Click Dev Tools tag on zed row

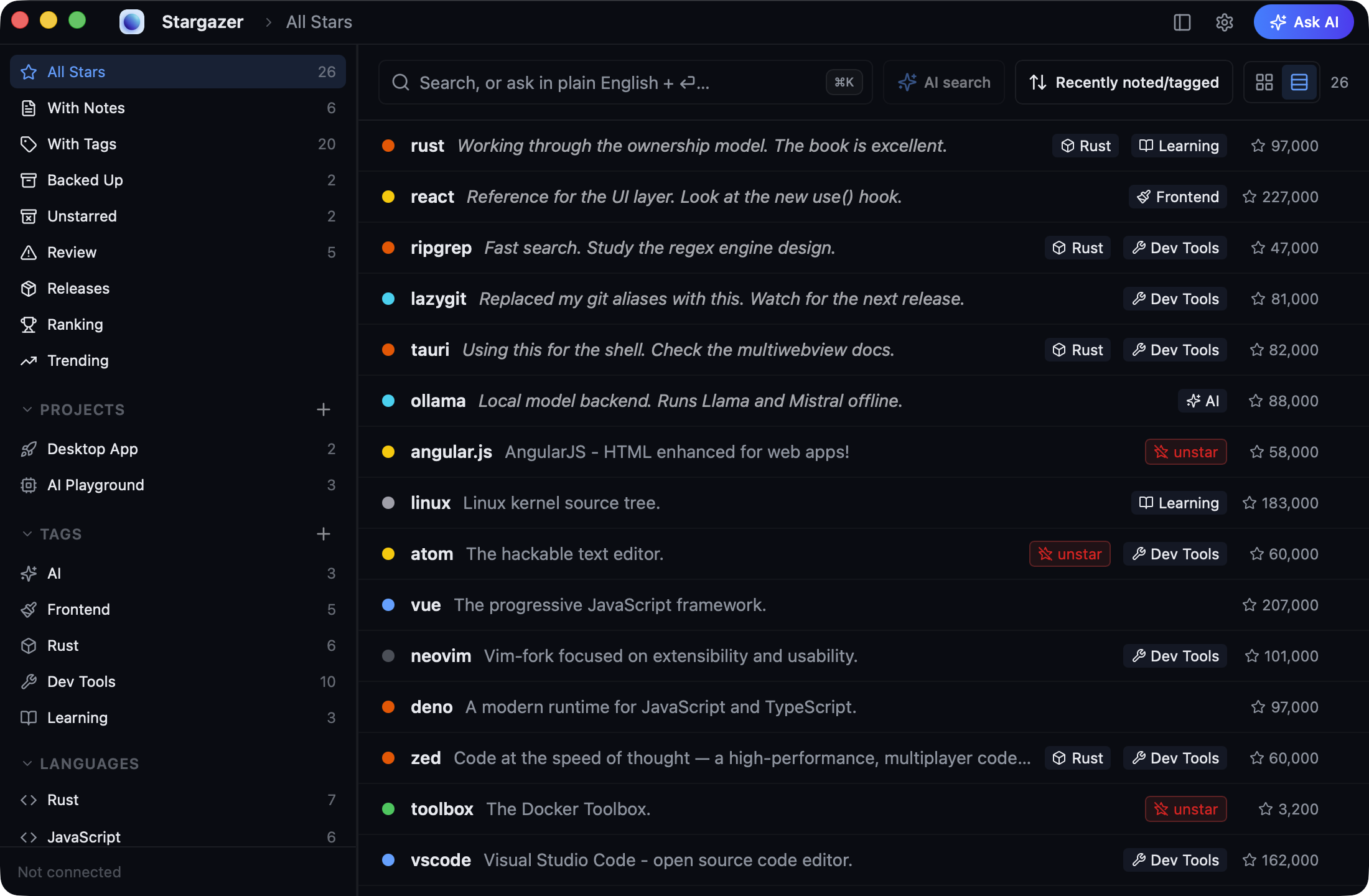coord(1175,758)
